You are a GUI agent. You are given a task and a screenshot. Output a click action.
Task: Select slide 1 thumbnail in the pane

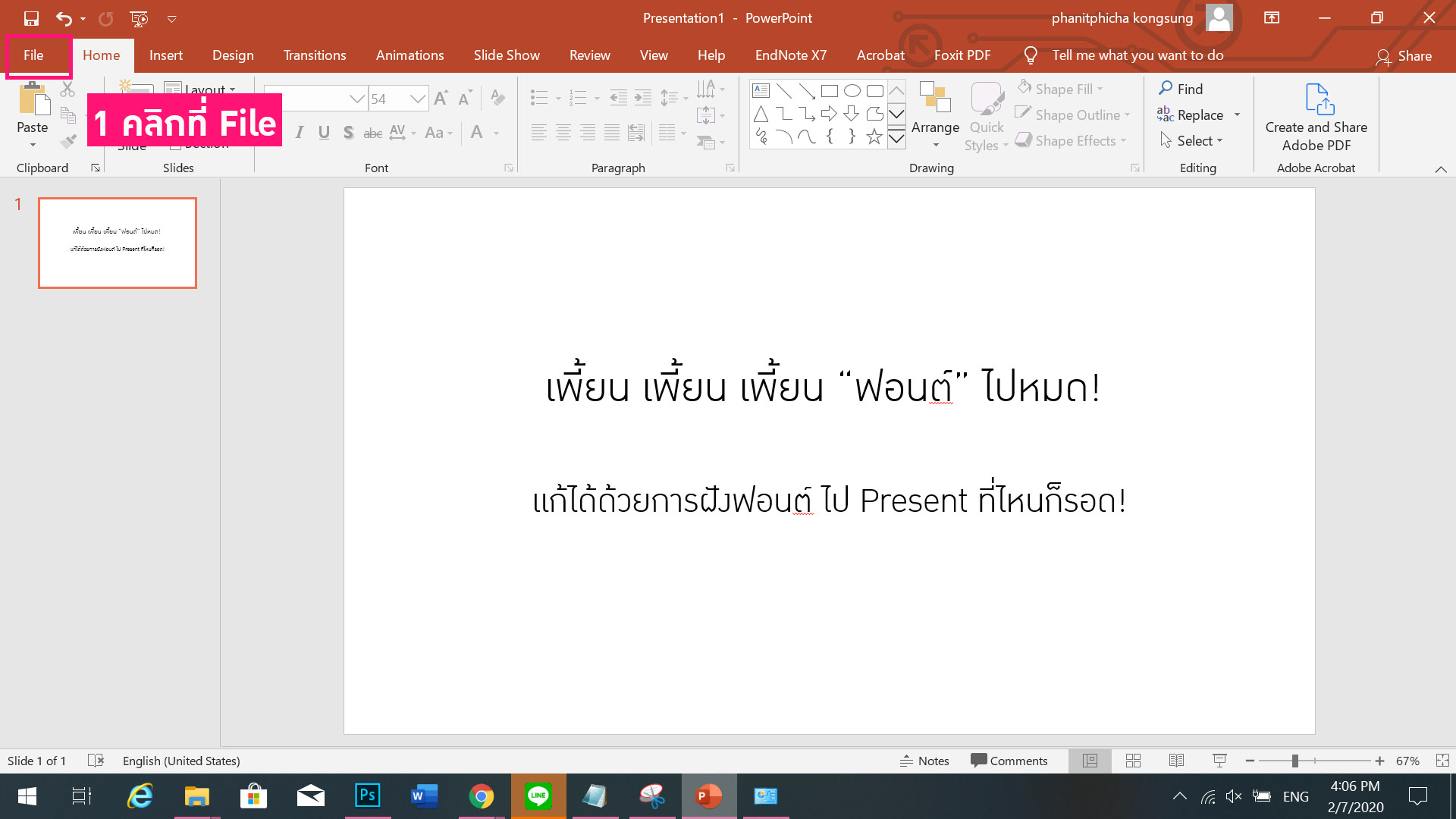117,243
